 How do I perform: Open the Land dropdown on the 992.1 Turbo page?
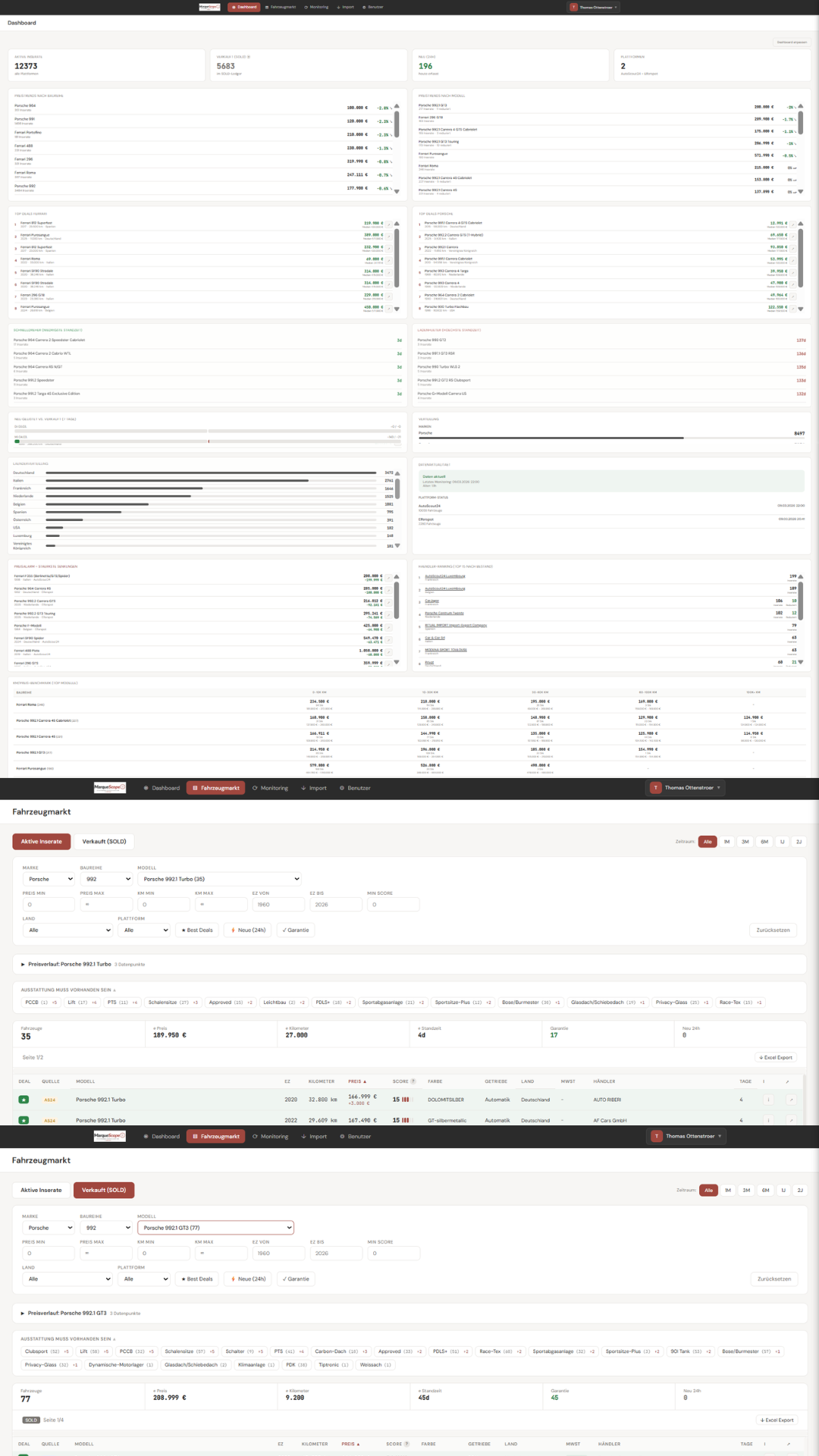tap(67, 930)
